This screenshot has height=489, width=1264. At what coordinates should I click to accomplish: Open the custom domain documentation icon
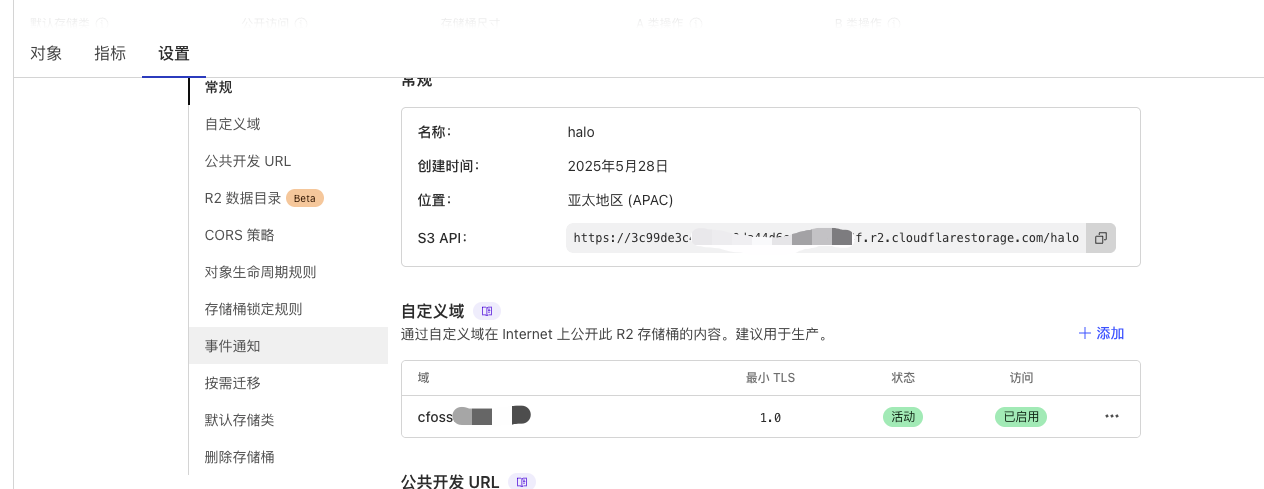click(487, 311)
